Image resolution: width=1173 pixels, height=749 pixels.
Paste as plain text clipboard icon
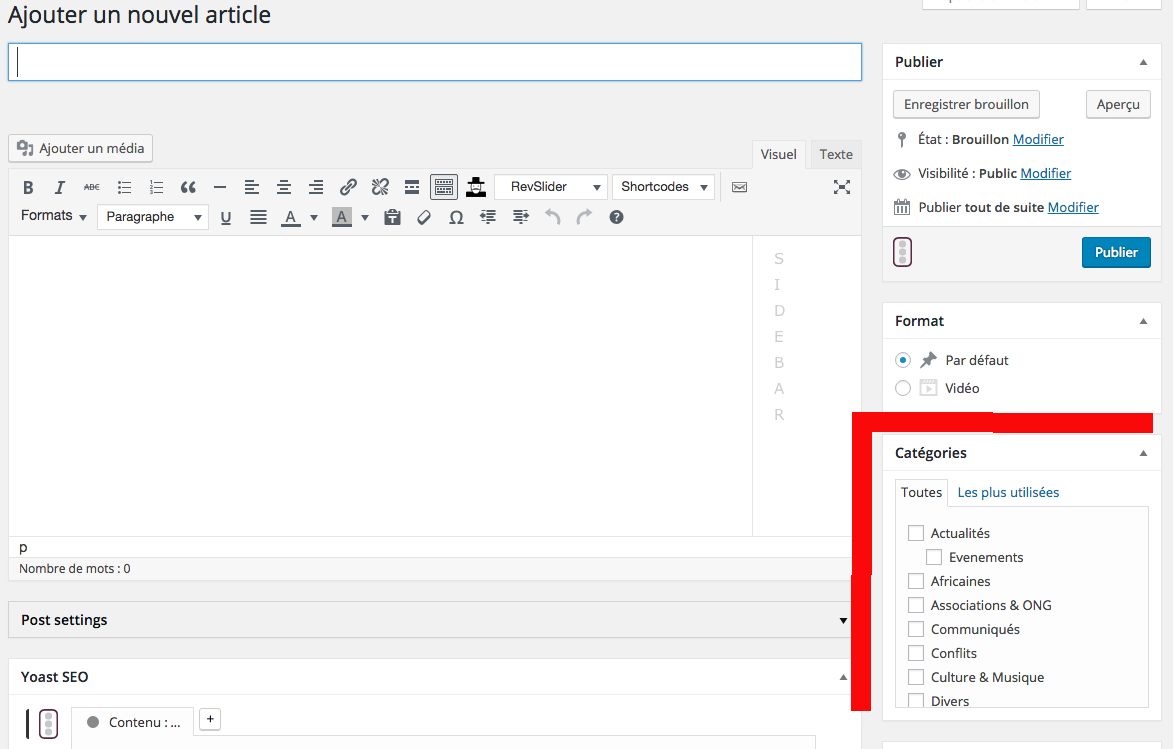pyautogui.click(x=392, y=217)
